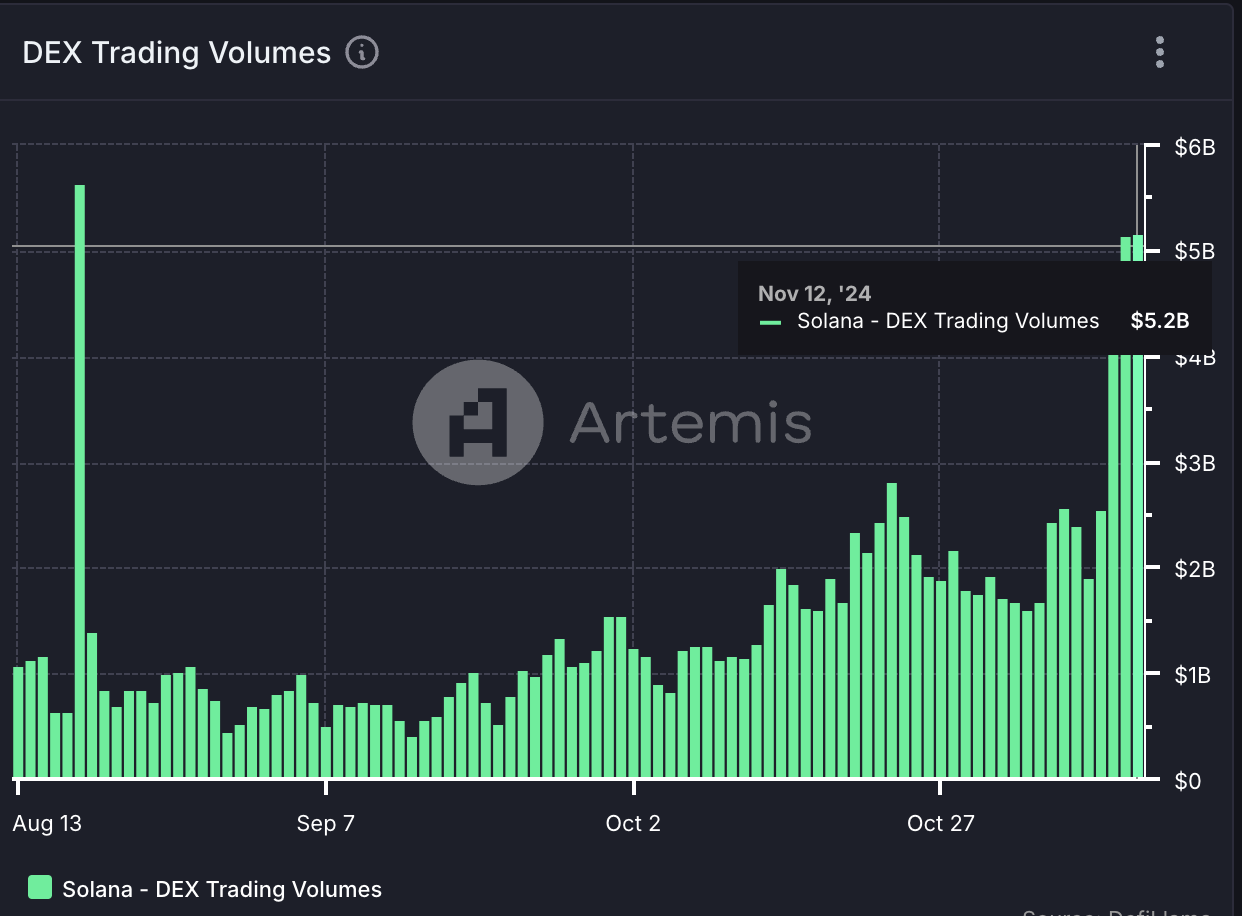The width and height of the screenshot is (1242, 916).
Task: Select the tallest mid-August spike bar
Action: 80,480
